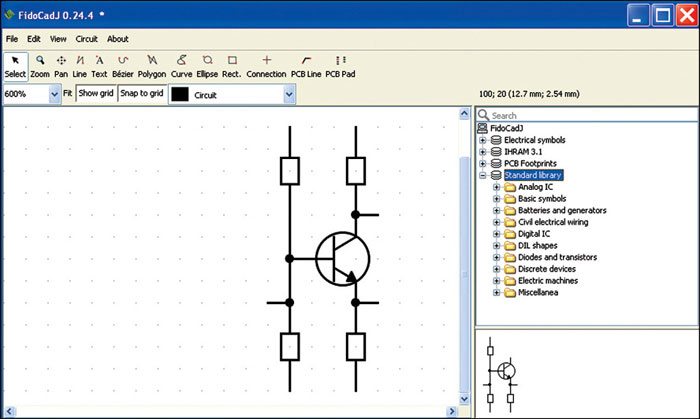Select the Polygon tool
This screenshot has height=419, width=700.
(x=152, y=66)
